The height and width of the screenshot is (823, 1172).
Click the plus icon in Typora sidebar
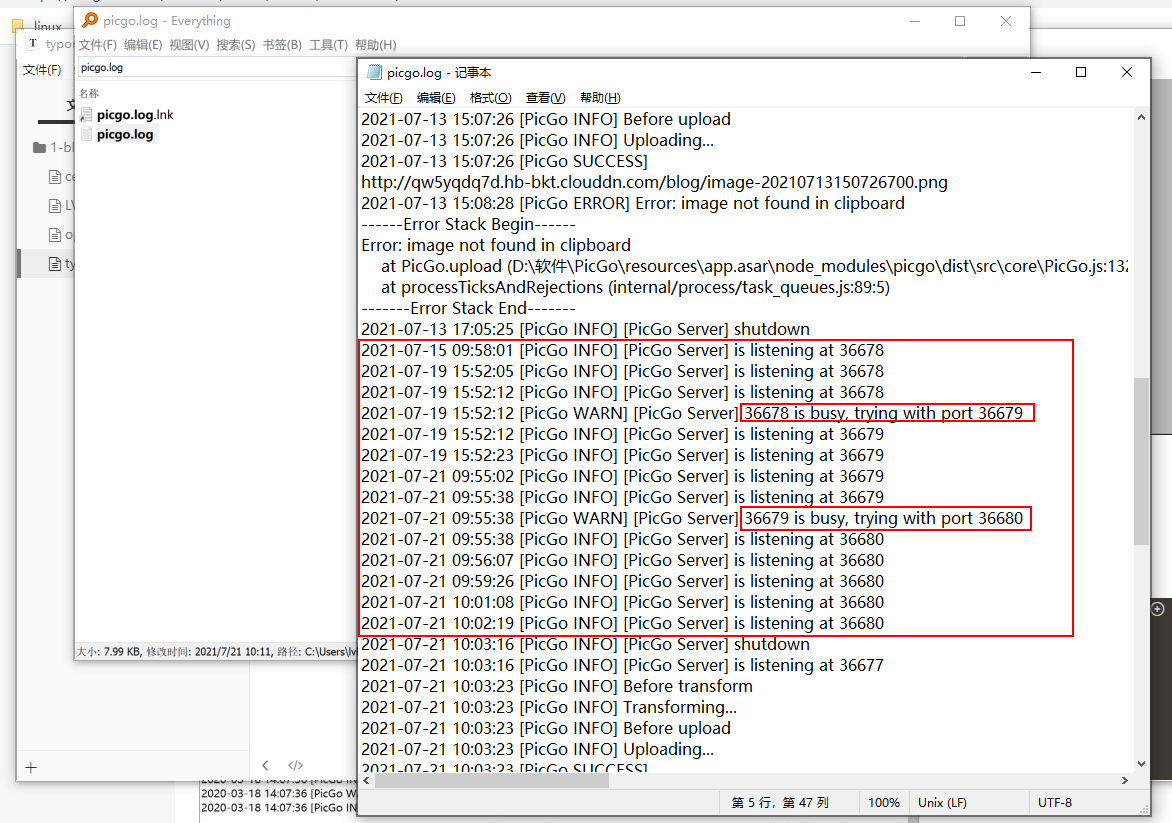tap(31, 768)
